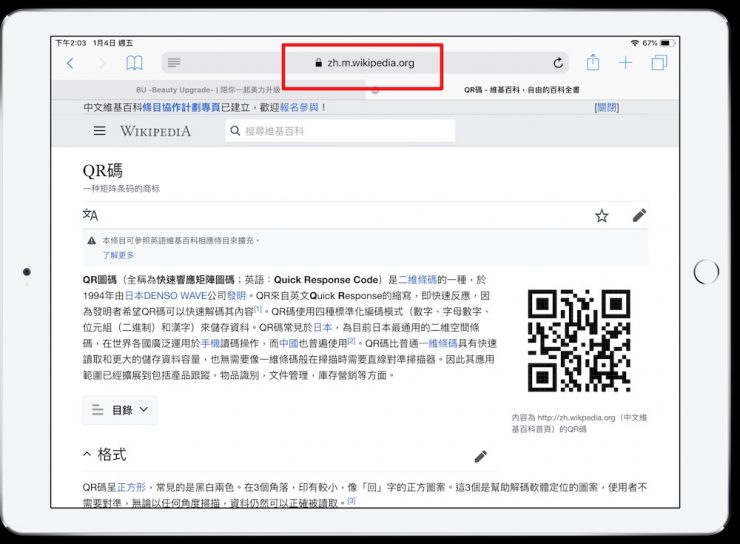This screenshot has height=544, width=740.
Task: Open Wikipedia hamburger main menu
Action: pos(99,131)
